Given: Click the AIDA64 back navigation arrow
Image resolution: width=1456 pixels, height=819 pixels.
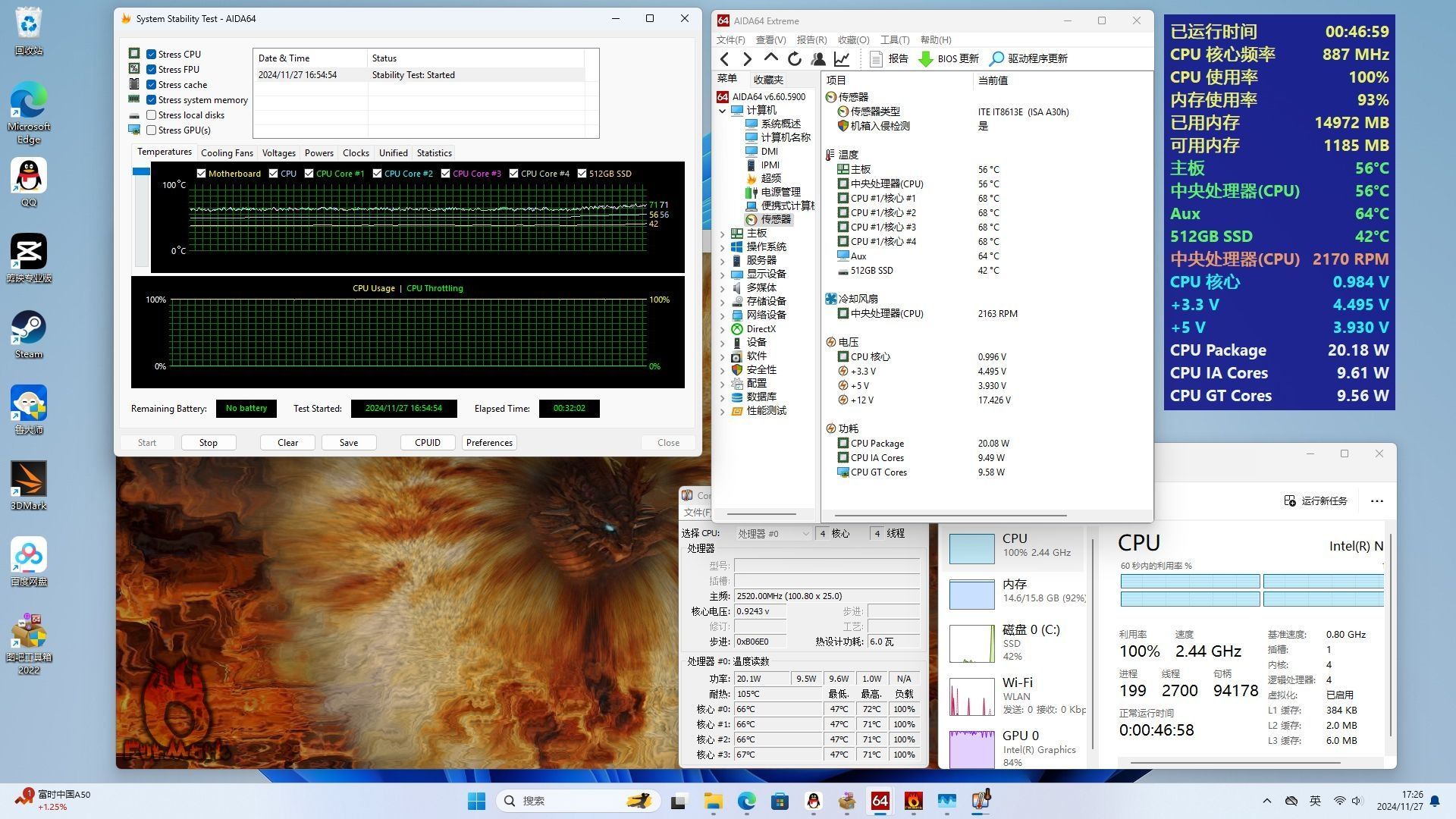Looking at the screenshot, I should [x=725, y=58].
